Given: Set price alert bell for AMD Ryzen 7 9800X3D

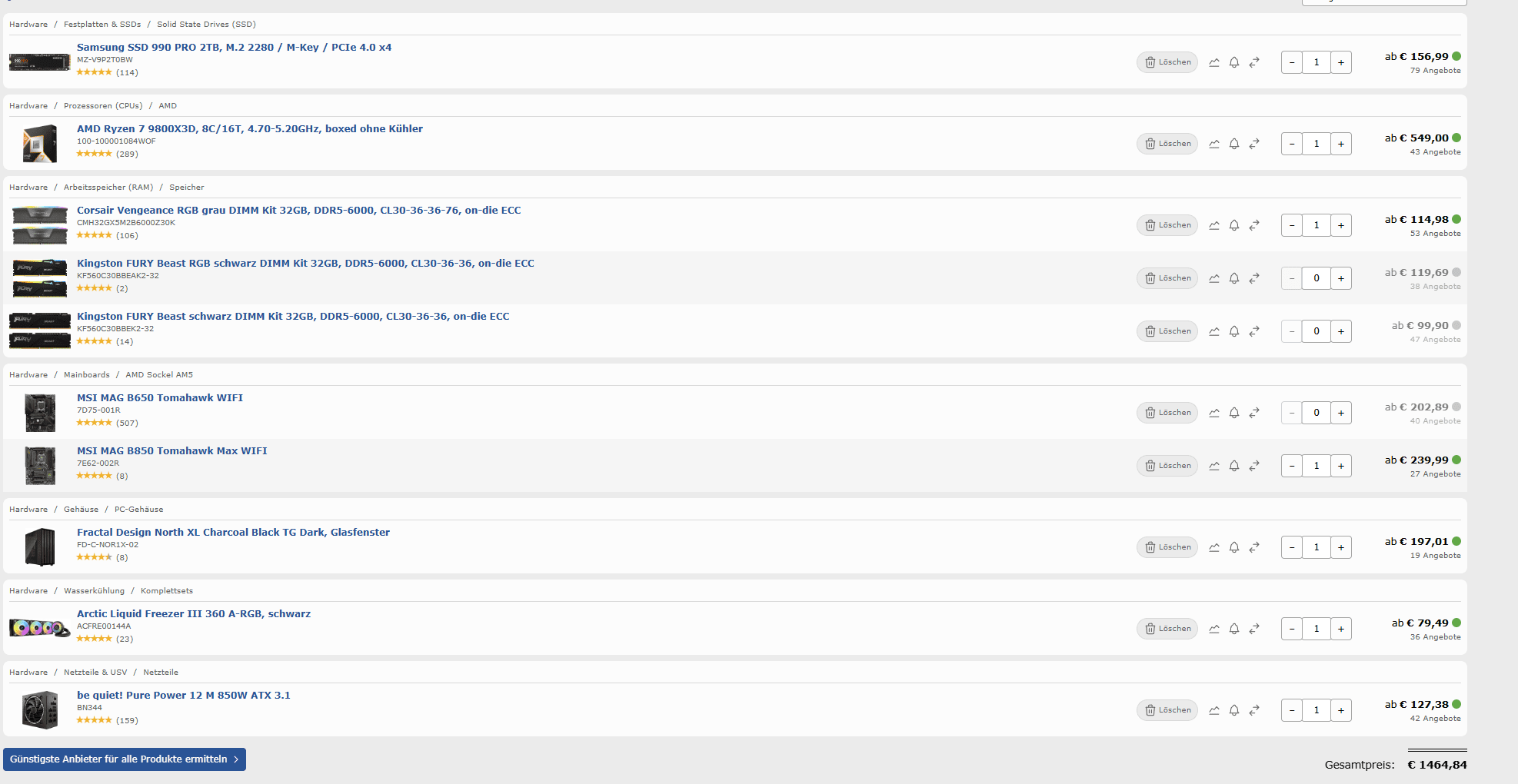Looking at the screenshot, I should tap(1234, 144).
